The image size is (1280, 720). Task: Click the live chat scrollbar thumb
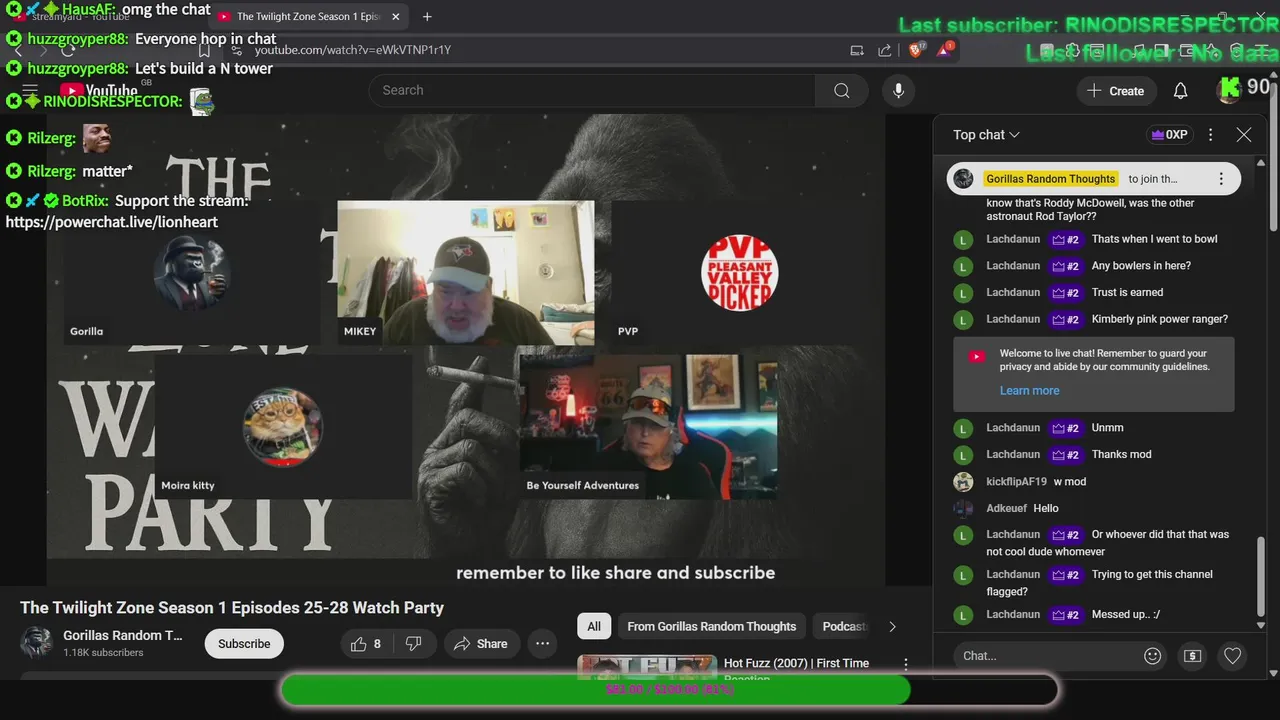(x=1261, y=577)
